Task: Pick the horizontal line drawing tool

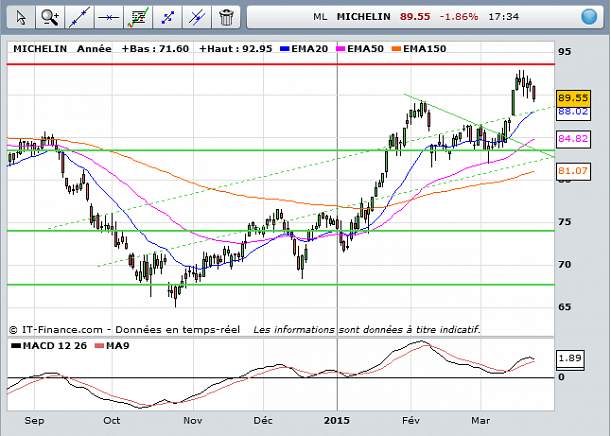Action: [x=109, y=17]
